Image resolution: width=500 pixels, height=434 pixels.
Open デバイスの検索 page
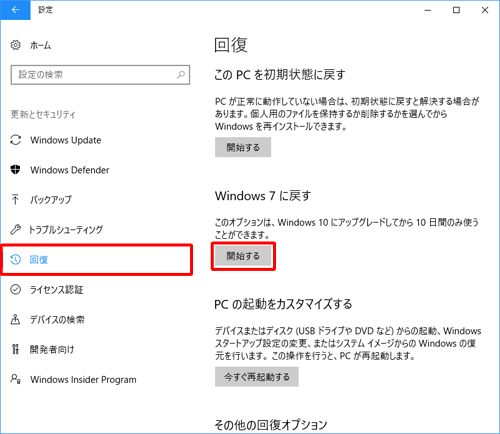point(57,320)
